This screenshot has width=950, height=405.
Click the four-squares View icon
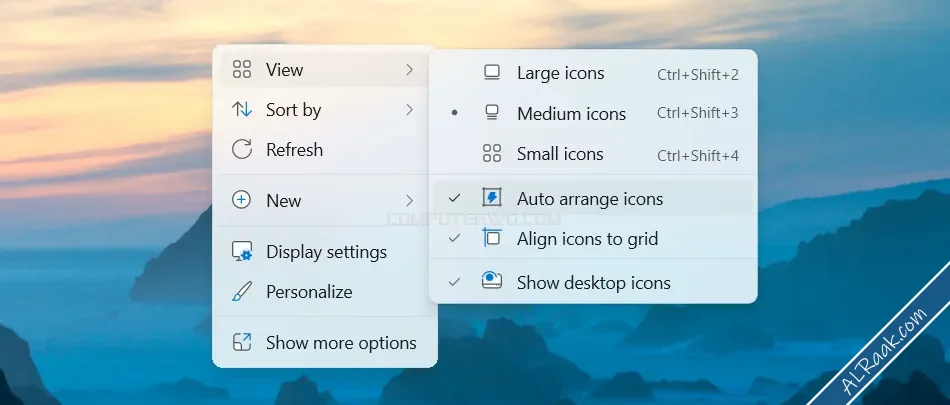coord(242,70)
